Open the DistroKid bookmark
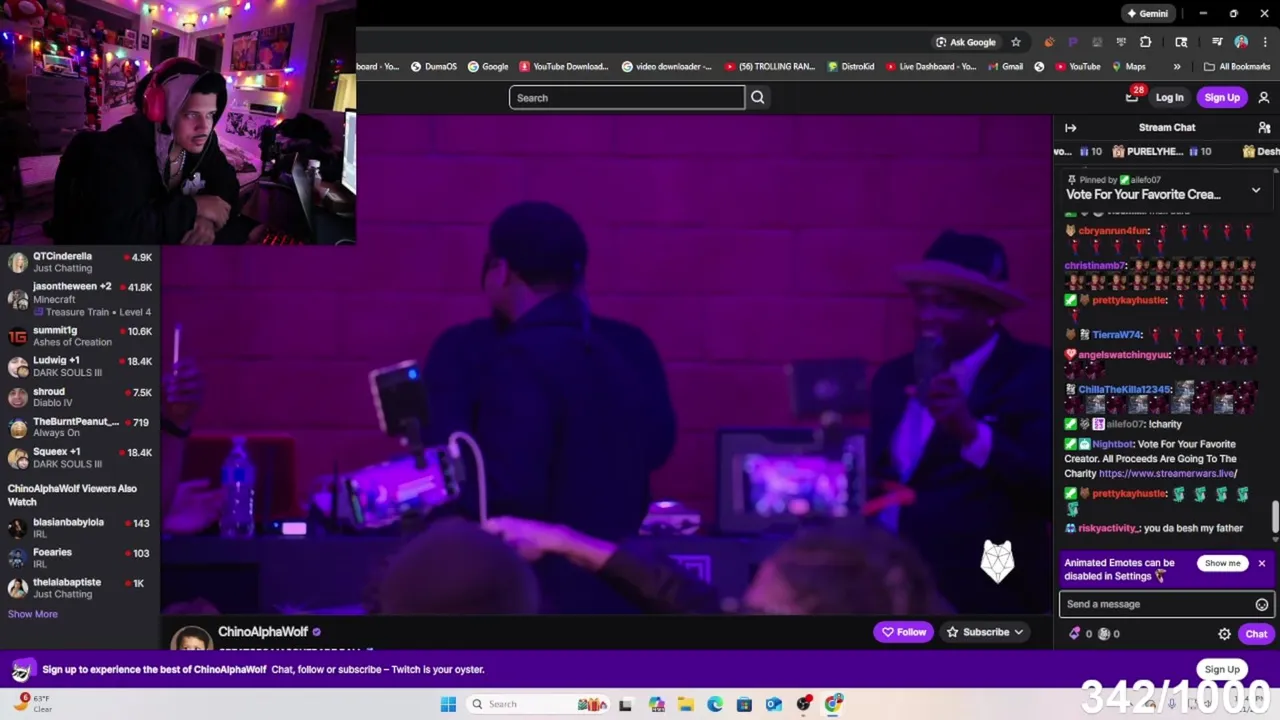Screen dimensions: 1280x720 [851, 67]
